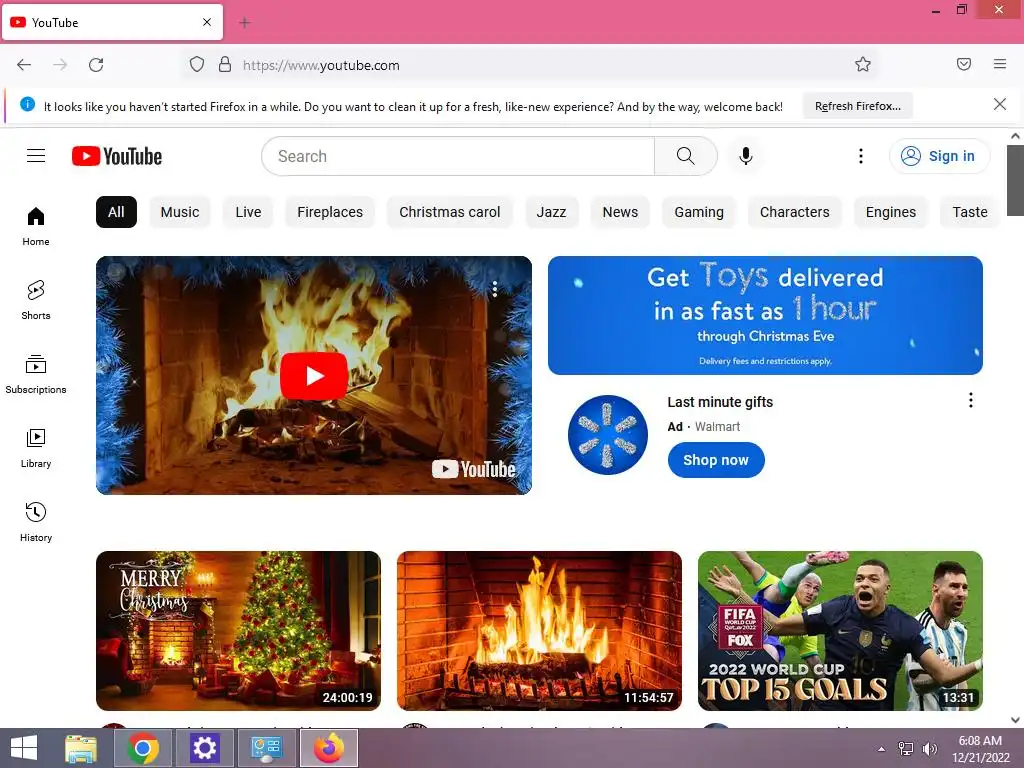Open tracking protection shield icon
Screen dimensions: 1024x768
pyautogui.click(x=197, y=65)
